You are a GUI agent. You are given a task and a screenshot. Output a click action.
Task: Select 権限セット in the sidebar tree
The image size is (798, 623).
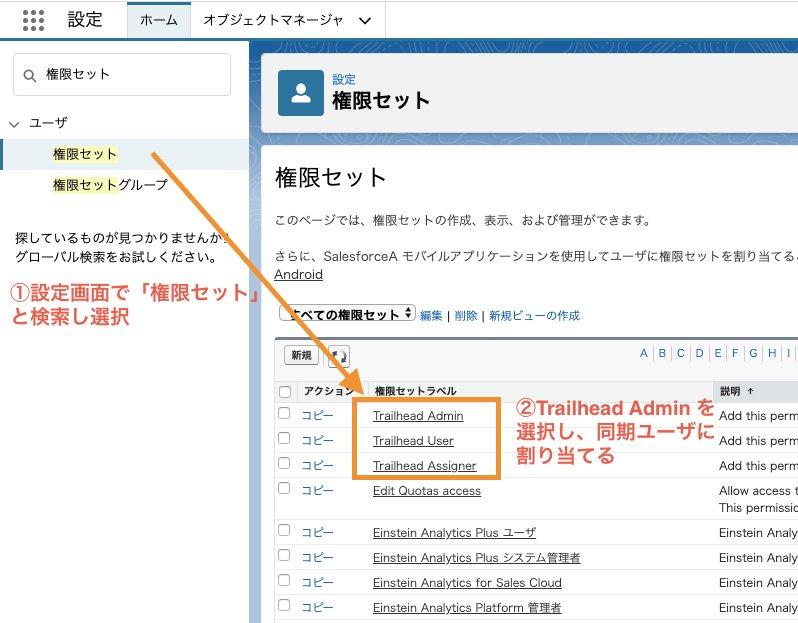[x=85, y=154]
